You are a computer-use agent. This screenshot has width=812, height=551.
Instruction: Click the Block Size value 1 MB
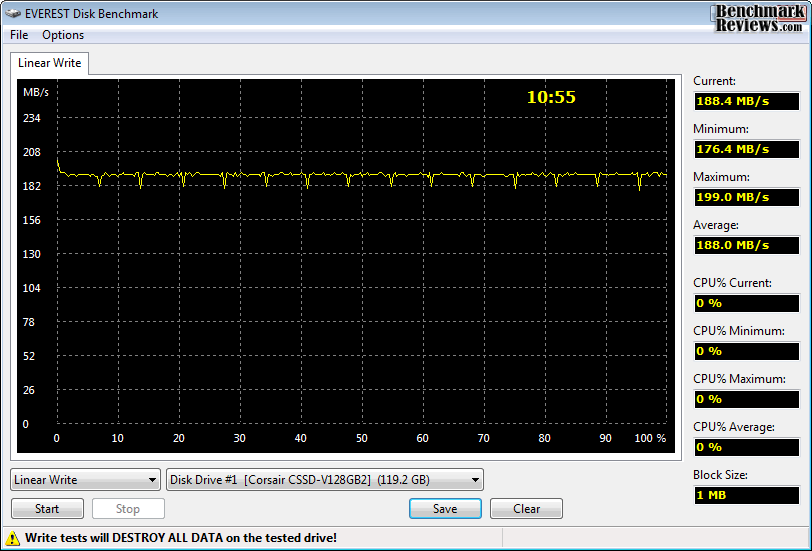(x=746, y=495)
